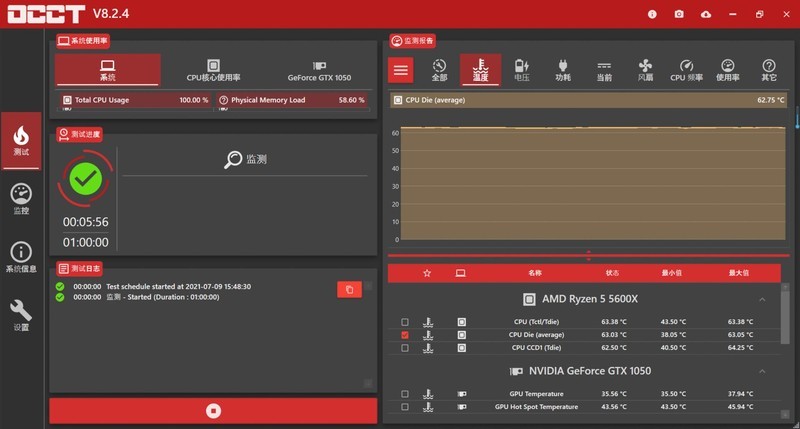
Task: Open the 系统信息 system info section
Action: coord(21,257)
